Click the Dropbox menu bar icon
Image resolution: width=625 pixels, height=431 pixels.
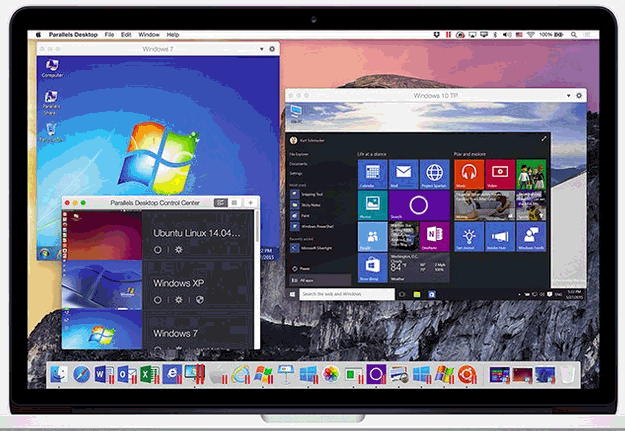(x=436, y=35)
